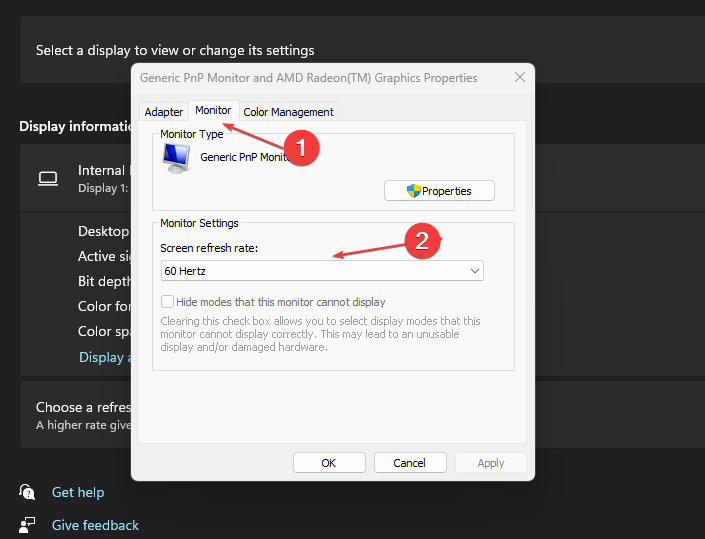Click the 'Display informati' heading in Settings
The image size is (705, 539).
(75, 126)
